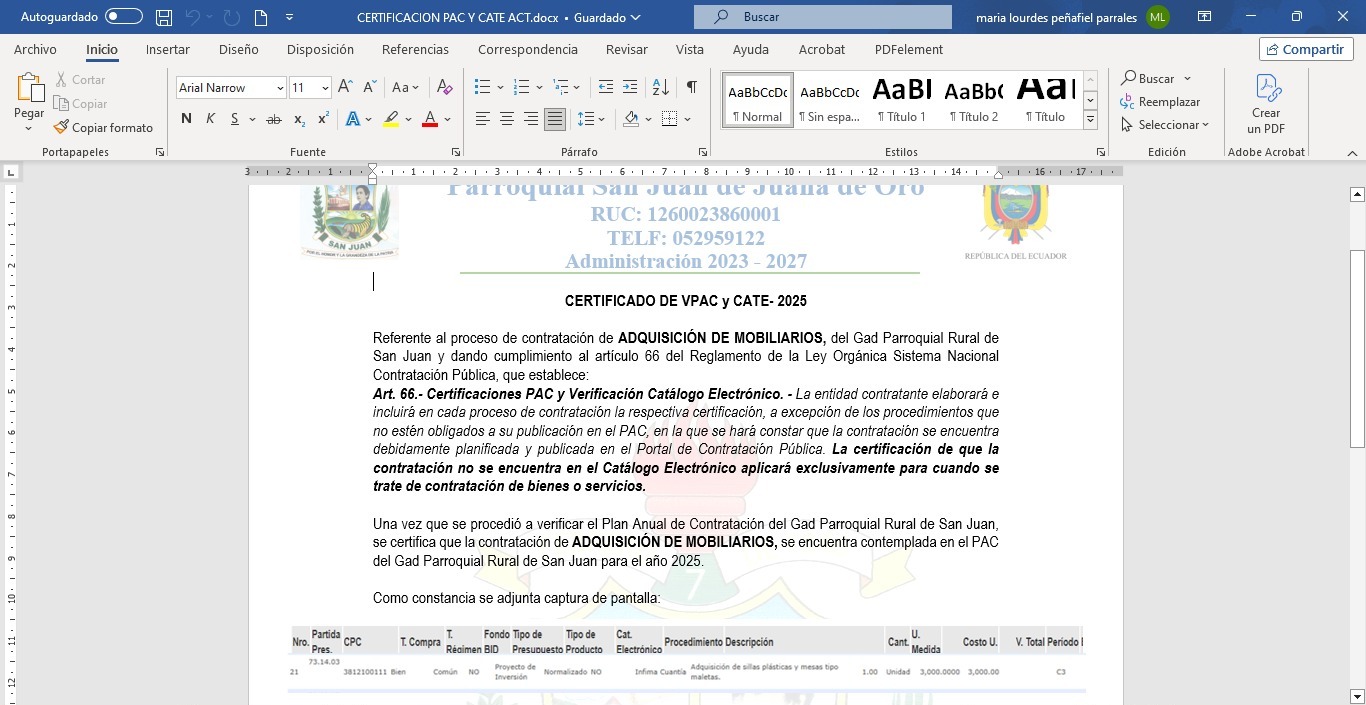Expand the Seleccionar dropdown in Edición

[1166, 125]
